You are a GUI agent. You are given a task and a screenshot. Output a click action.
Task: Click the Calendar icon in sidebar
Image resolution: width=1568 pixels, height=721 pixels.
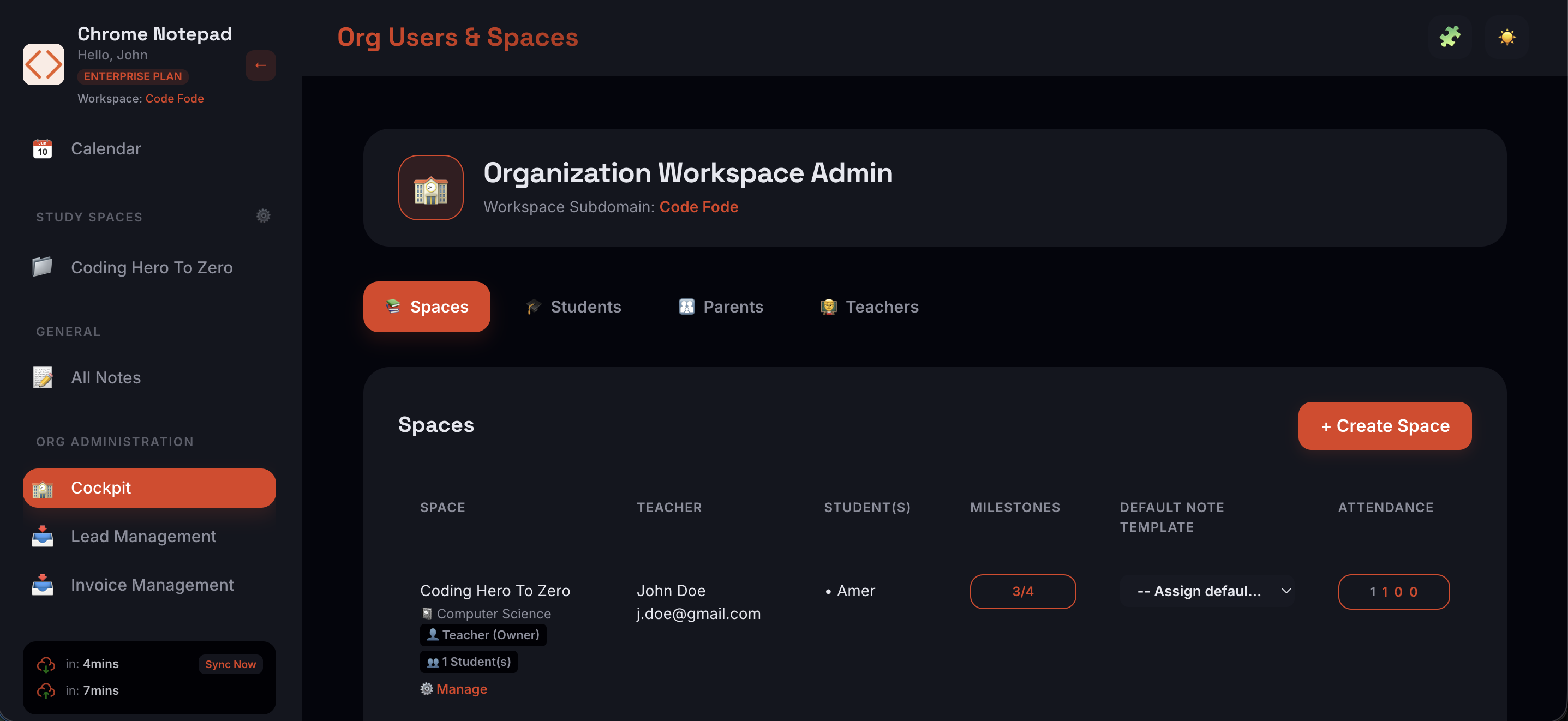tap(43, 148)
